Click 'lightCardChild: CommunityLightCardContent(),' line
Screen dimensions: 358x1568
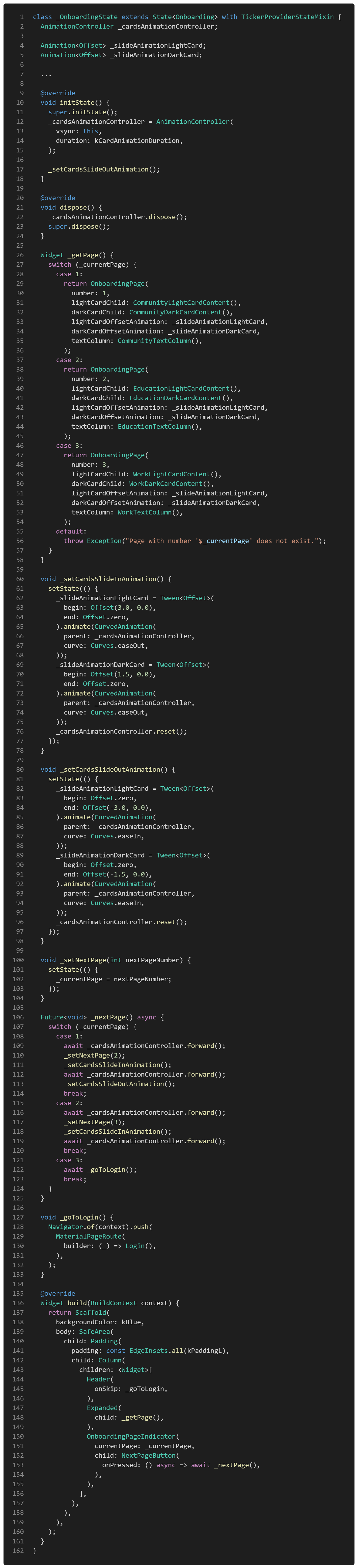[156, 303]
